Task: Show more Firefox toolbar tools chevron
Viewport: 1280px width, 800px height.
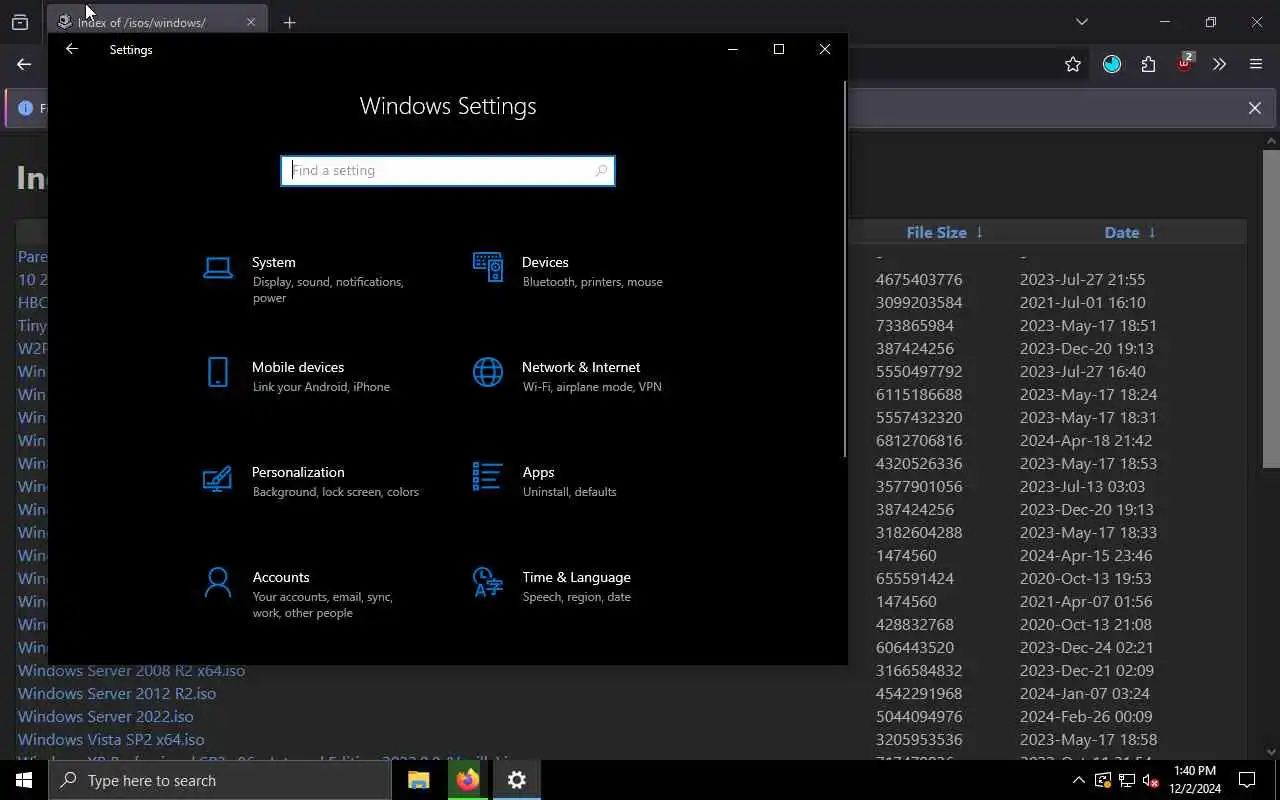Action: coord(1219,64)
